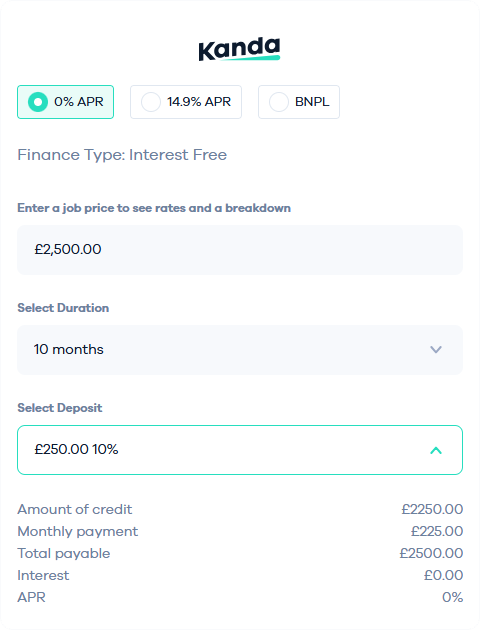Click the Kanda logo
Image resolution: width=480 pixels, height=630 pixels.
click(239, 49)
